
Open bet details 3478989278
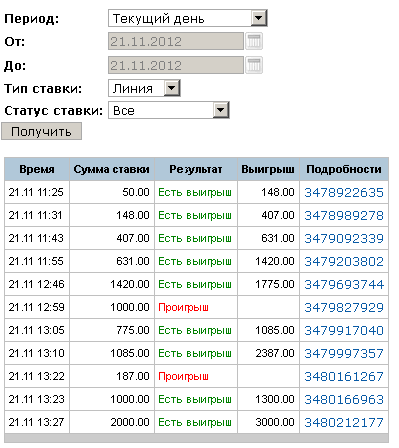[344, 216]
